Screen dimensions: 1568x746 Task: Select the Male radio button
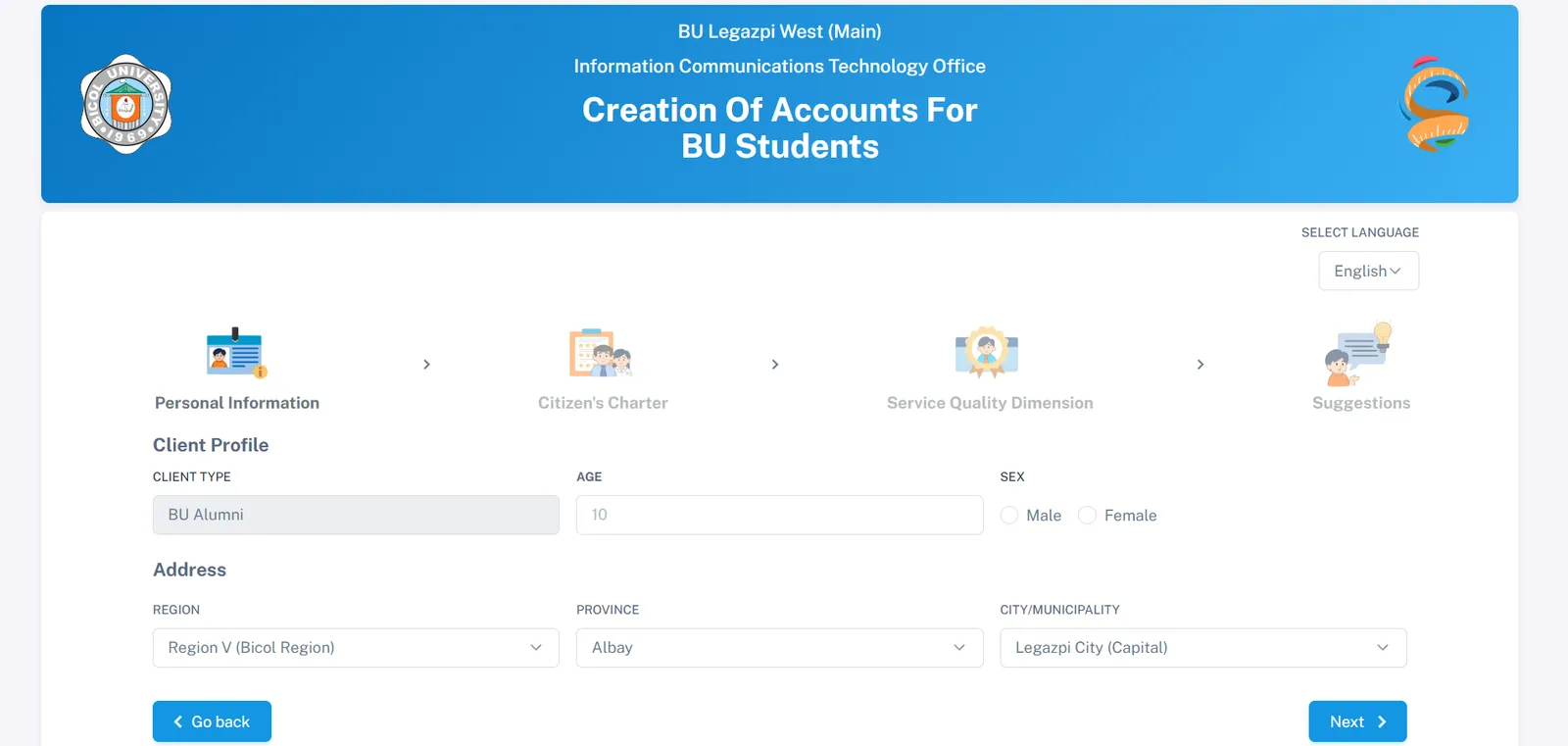pyautogui.click(x=1009, y=515)
